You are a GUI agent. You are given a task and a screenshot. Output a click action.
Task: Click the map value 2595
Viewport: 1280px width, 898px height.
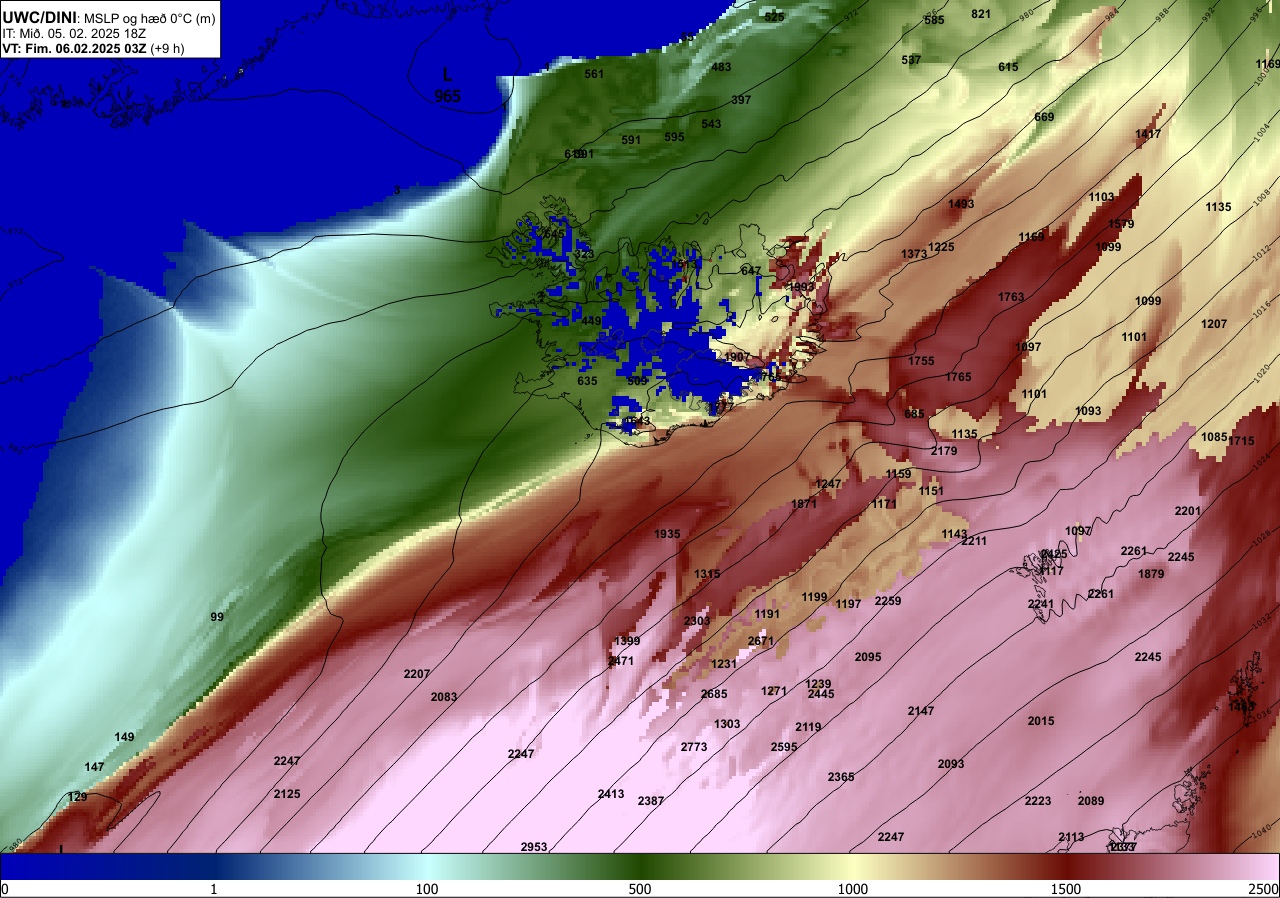click(784, 747)
